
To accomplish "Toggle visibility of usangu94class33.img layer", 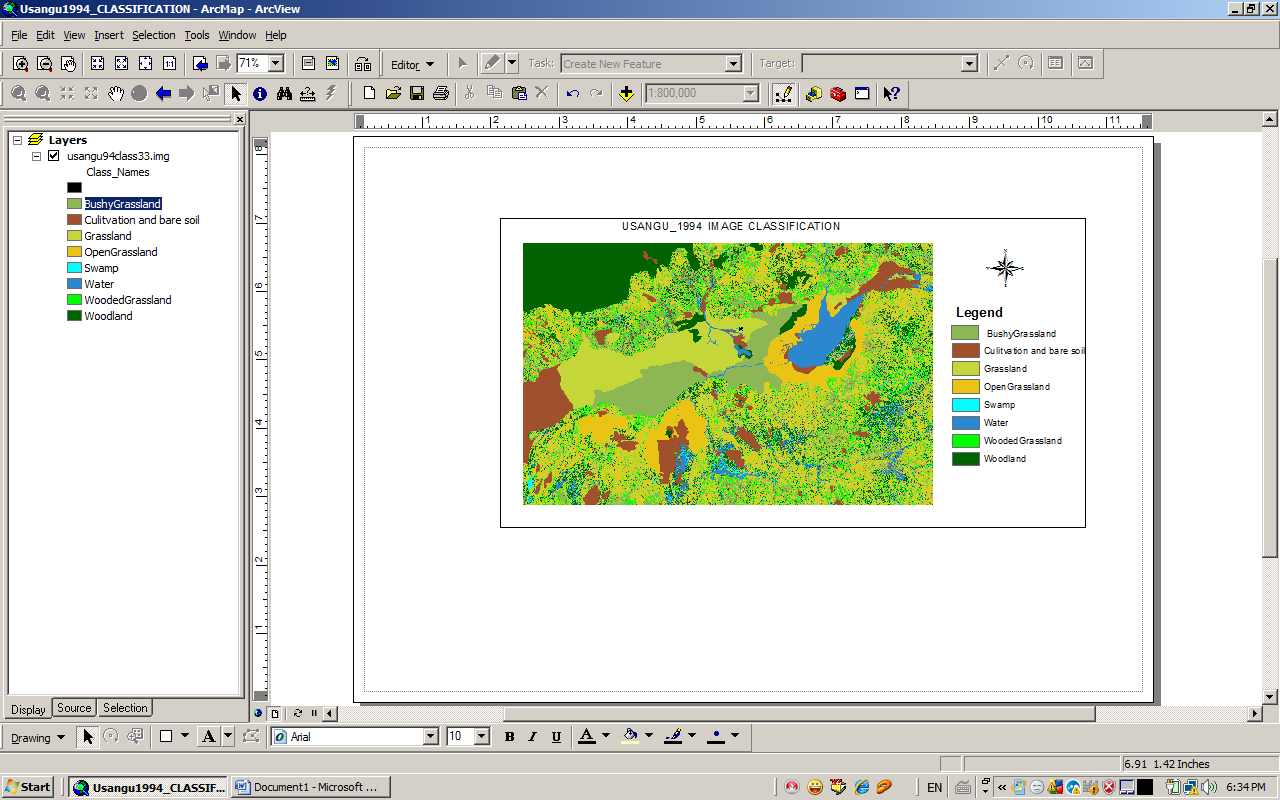I will pyautogui.click(x=54, y=156).
